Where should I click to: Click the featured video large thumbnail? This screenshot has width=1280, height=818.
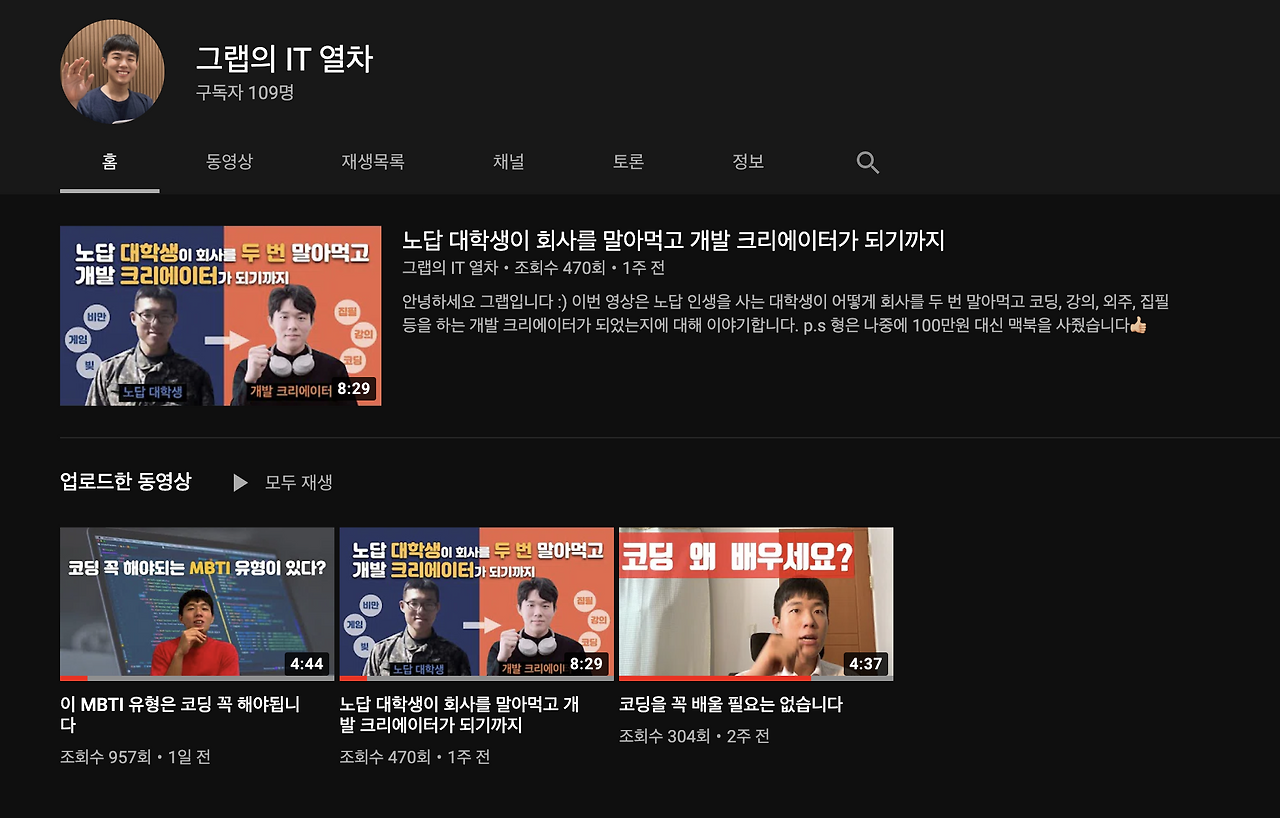point(220,315)
